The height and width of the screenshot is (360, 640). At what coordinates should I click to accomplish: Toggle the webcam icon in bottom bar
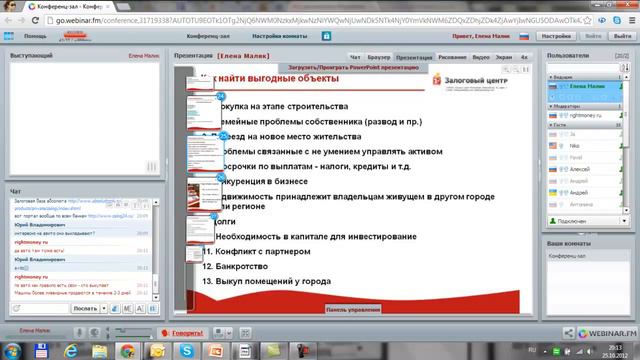click(94, 333)
